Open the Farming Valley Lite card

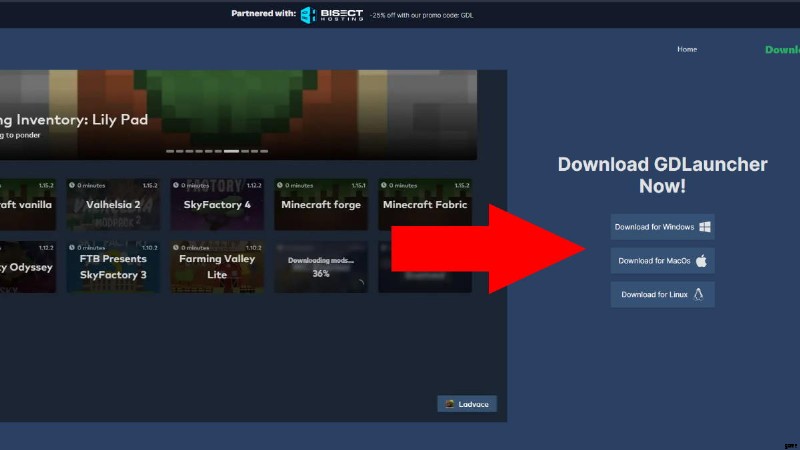click(x=217, y=267)
